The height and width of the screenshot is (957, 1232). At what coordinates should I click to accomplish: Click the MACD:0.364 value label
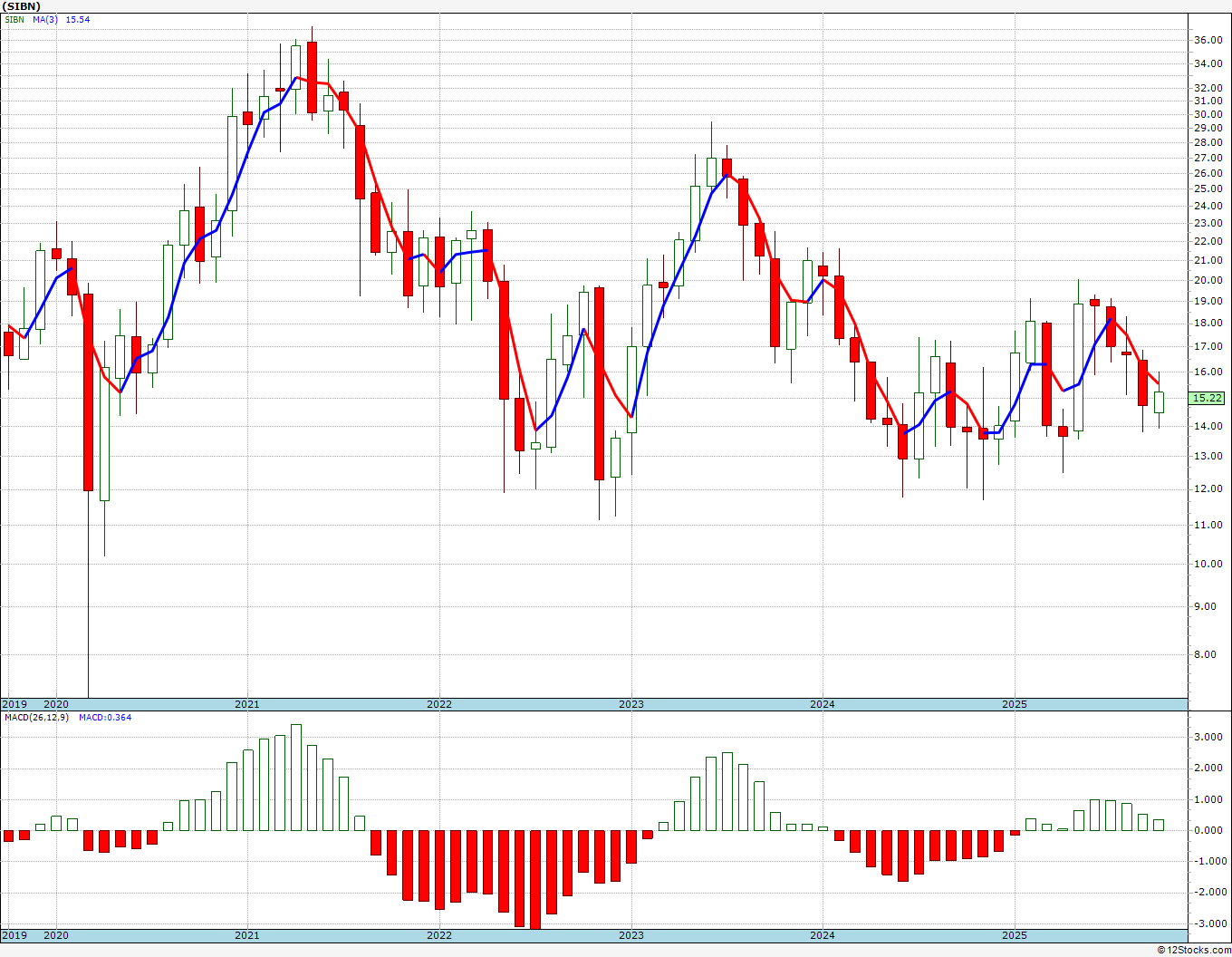(x=105, y=717)
